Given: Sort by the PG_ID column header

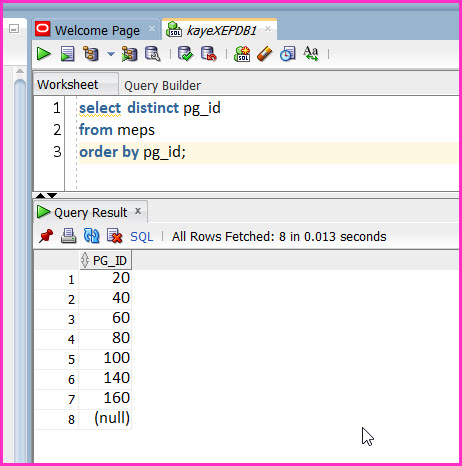Looking at the screenshot, I should 105,260.
